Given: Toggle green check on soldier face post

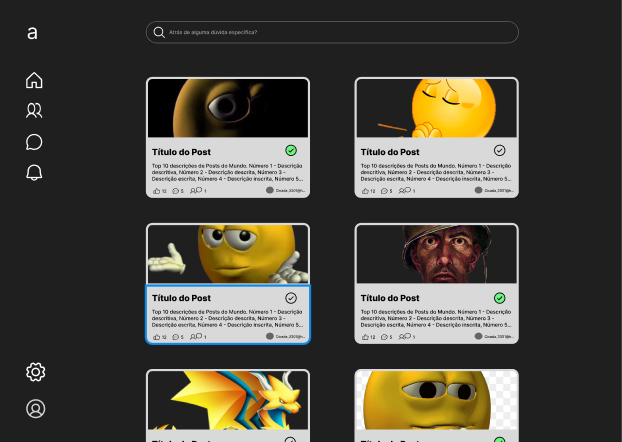Looking at the screenshot, I should tap(499, 298).
